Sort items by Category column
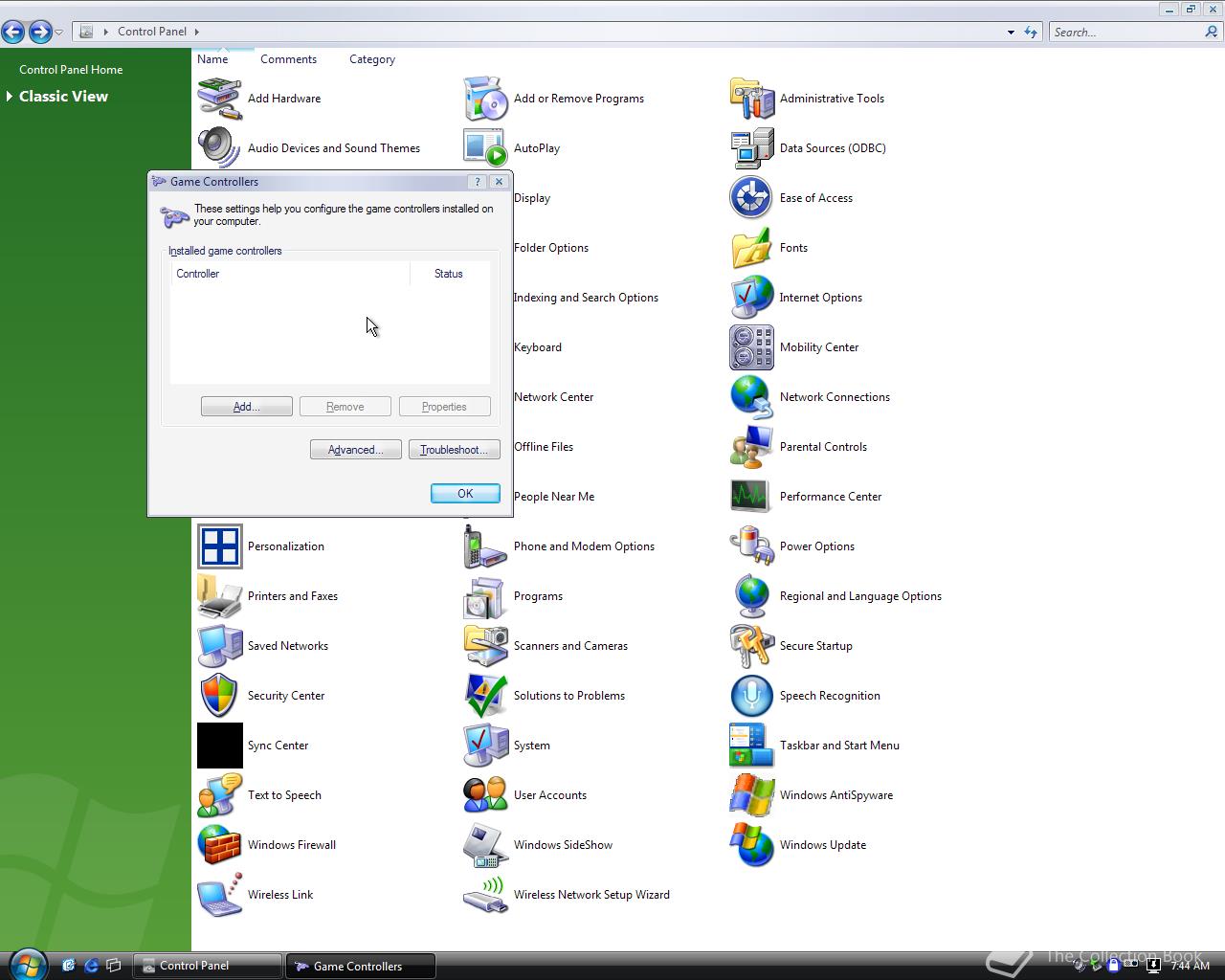Screen dimensions: 1225x980 pos(372,59)
